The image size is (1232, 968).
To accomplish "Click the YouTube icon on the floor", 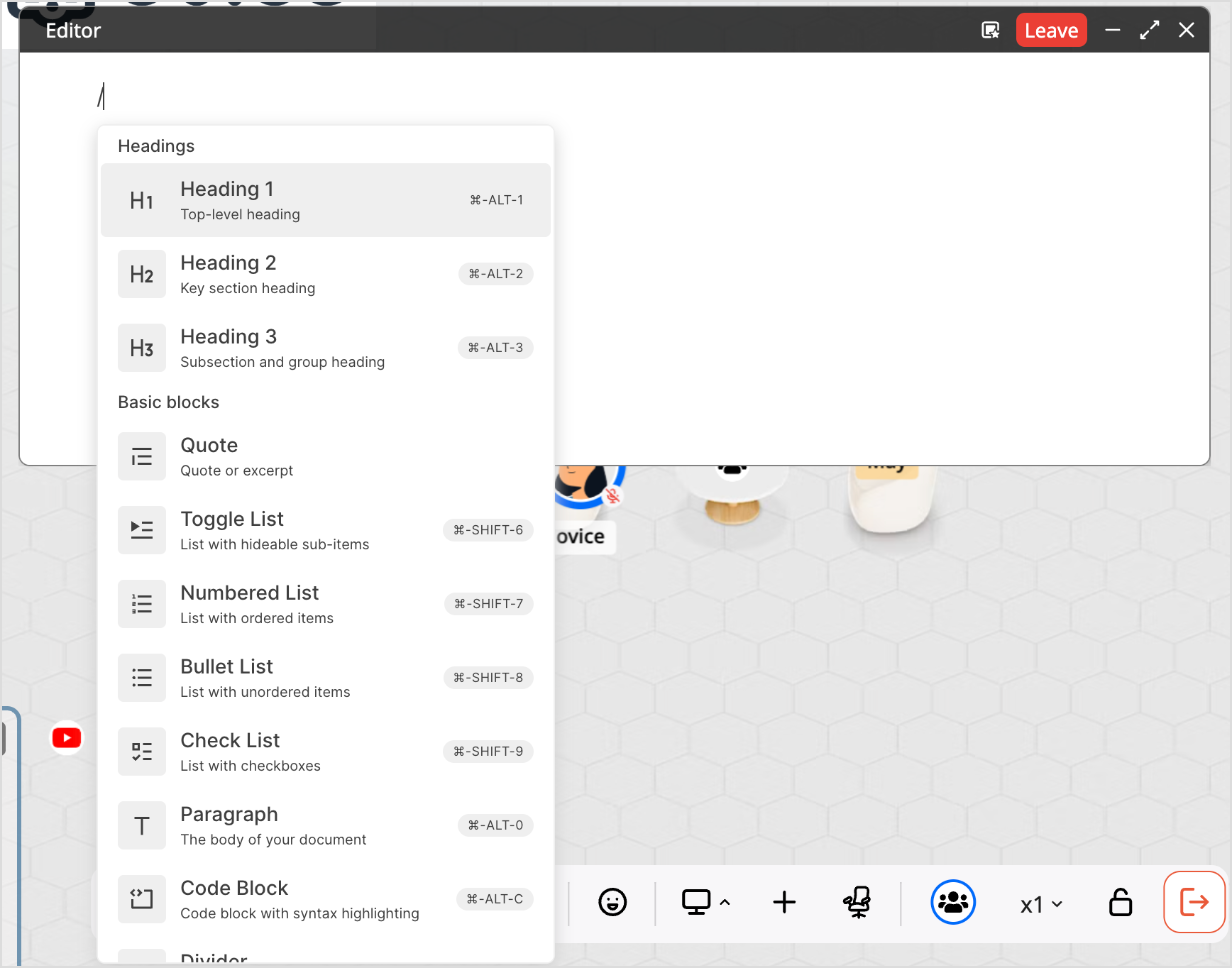I will 67,738.
